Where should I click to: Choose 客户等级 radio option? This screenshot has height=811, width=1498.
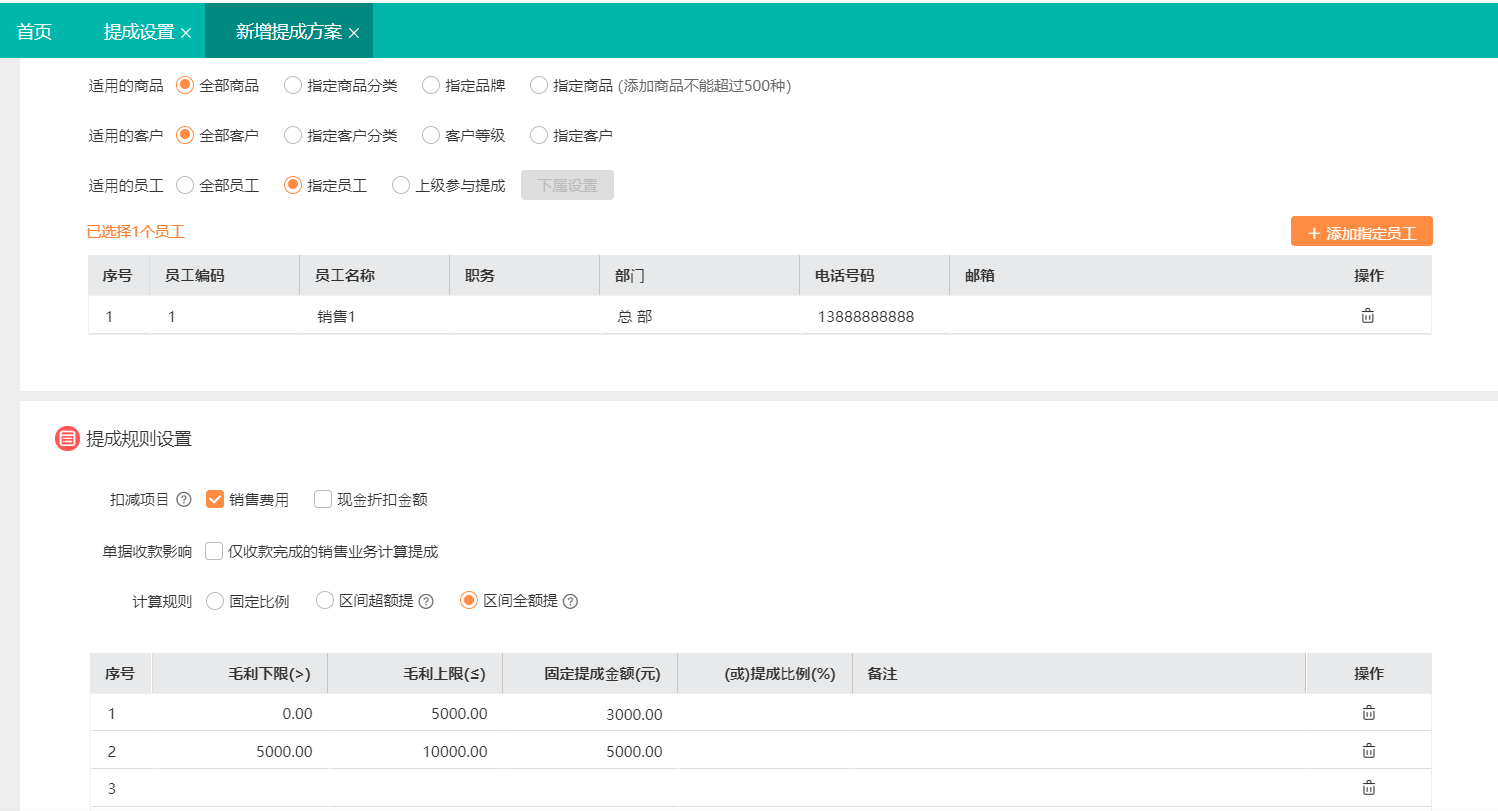431,135
